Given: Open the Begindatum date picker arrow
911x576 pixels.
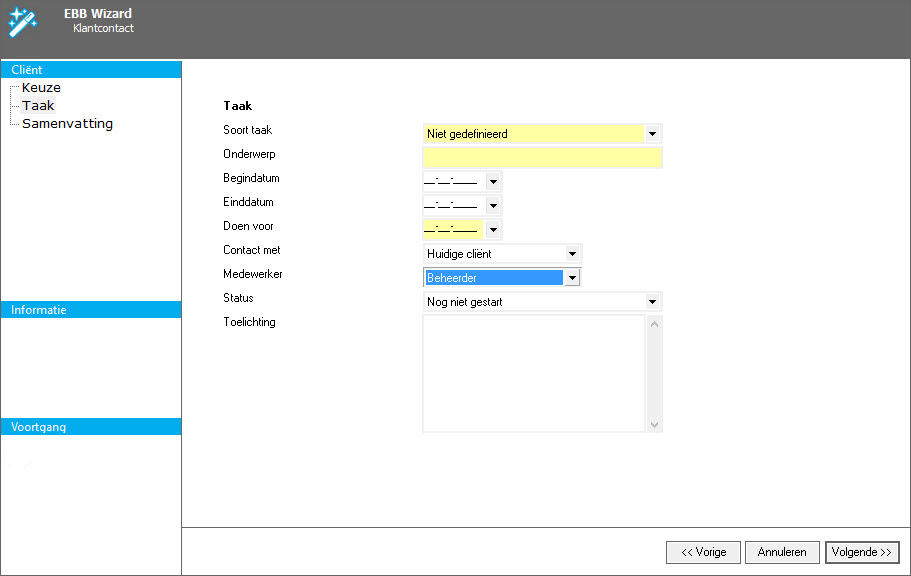Looking at the screenshot, I should [492, 182].
